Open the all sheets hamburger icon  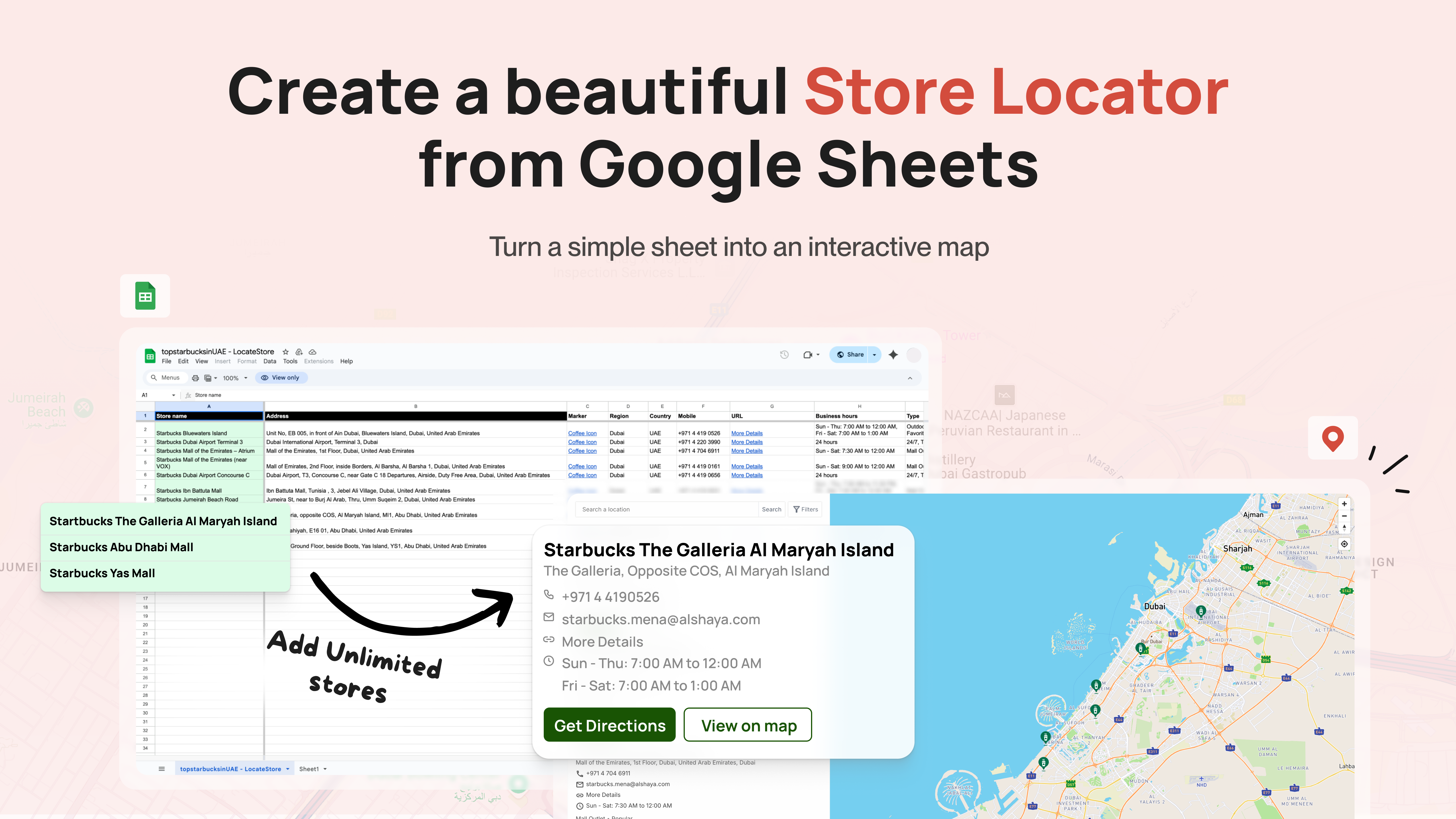coord(162,769)
